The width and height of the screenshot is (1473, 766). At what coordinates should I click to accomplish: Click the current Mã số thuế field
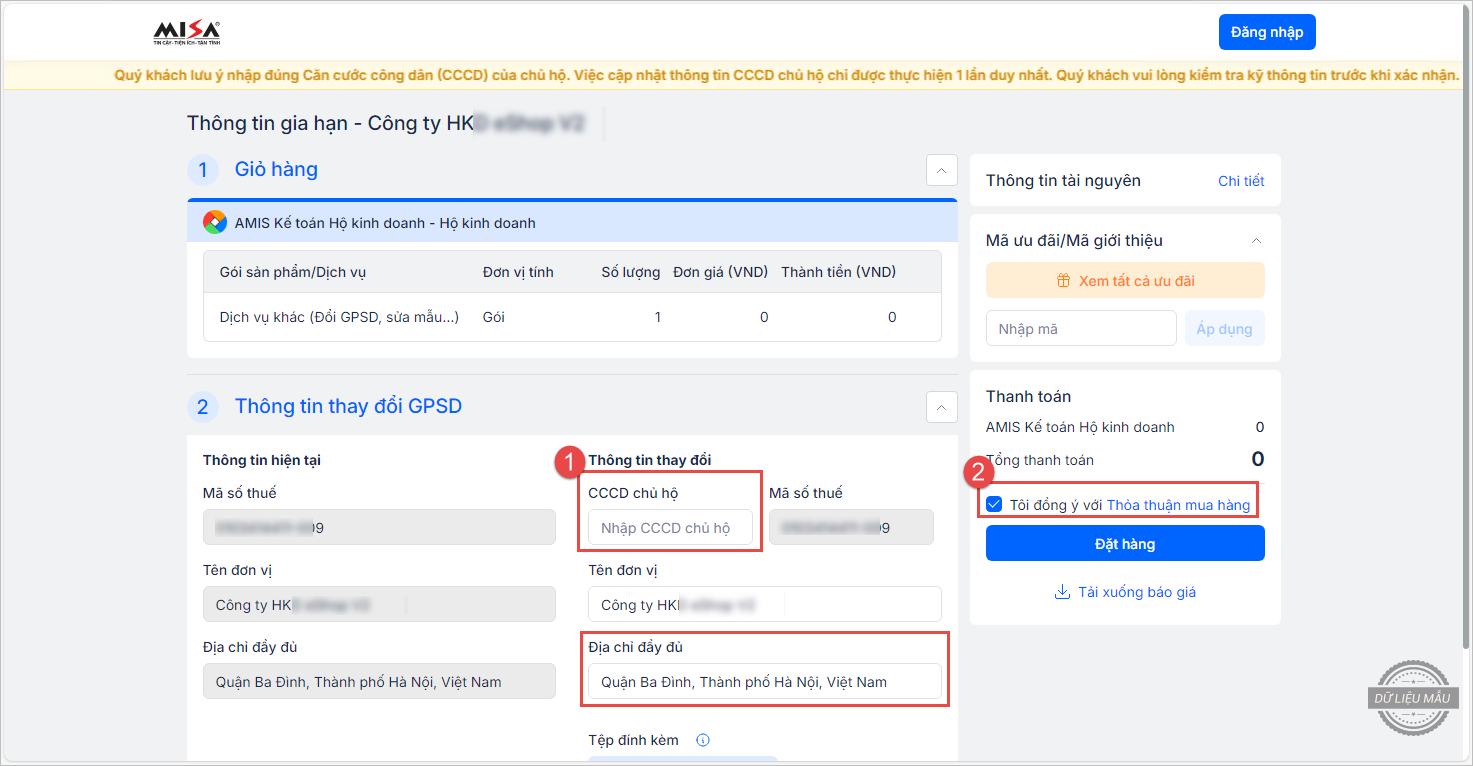coord(379,527)
